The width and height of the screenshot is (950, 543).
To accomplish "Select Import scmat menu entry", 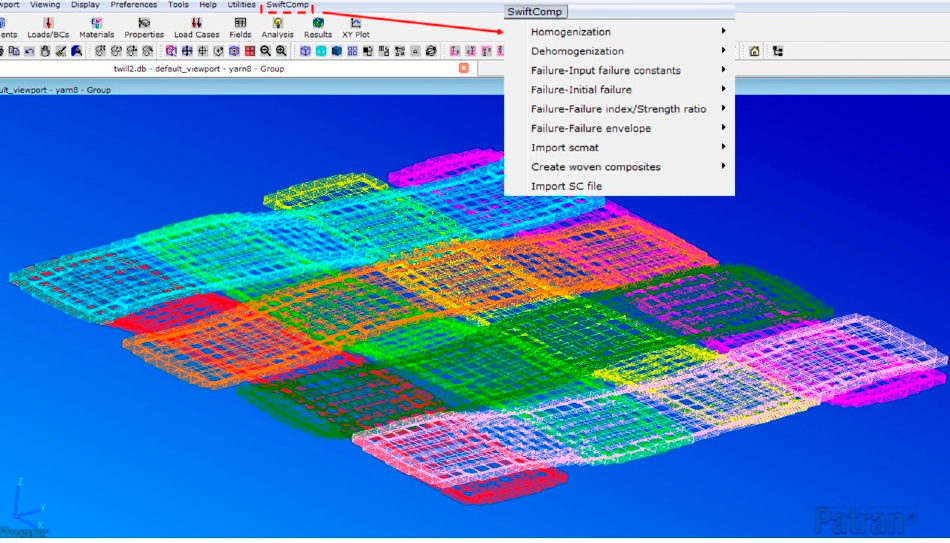I will [565, 147].
